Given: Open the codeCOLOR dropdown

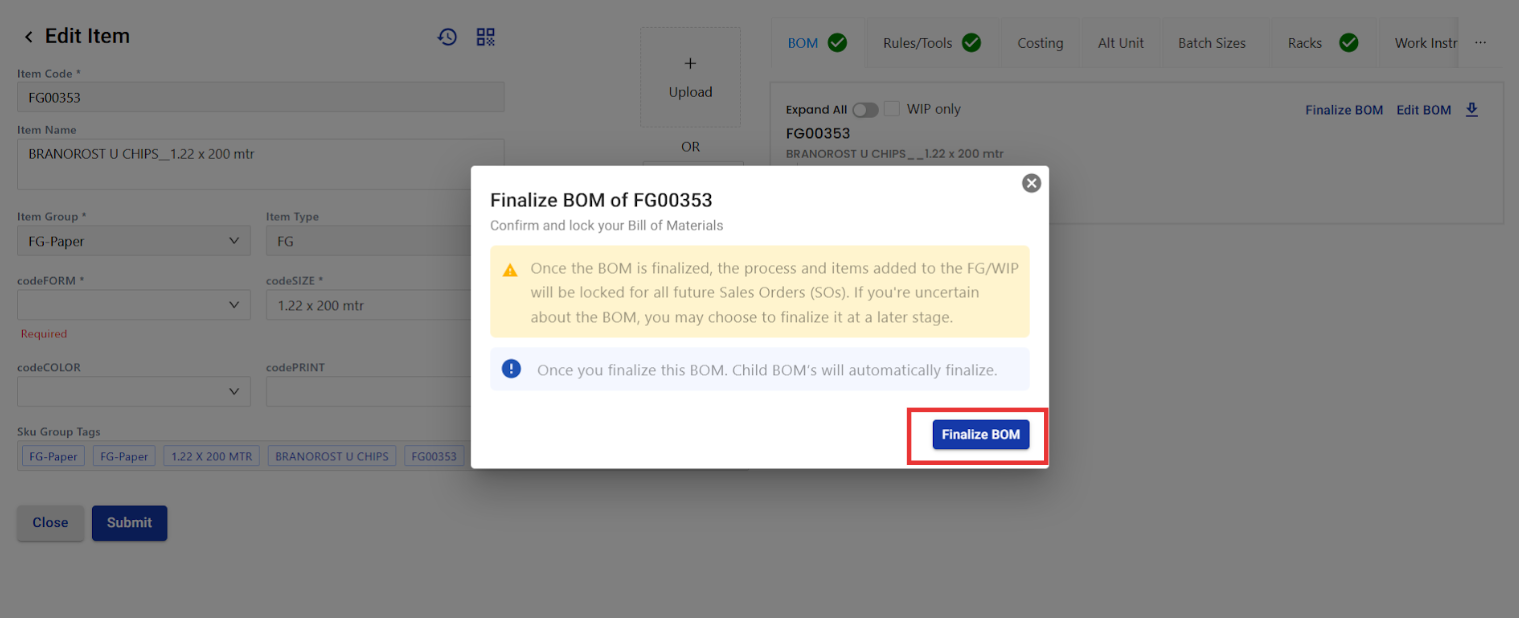Looking at the screenshot, I should tap(133, 391).
